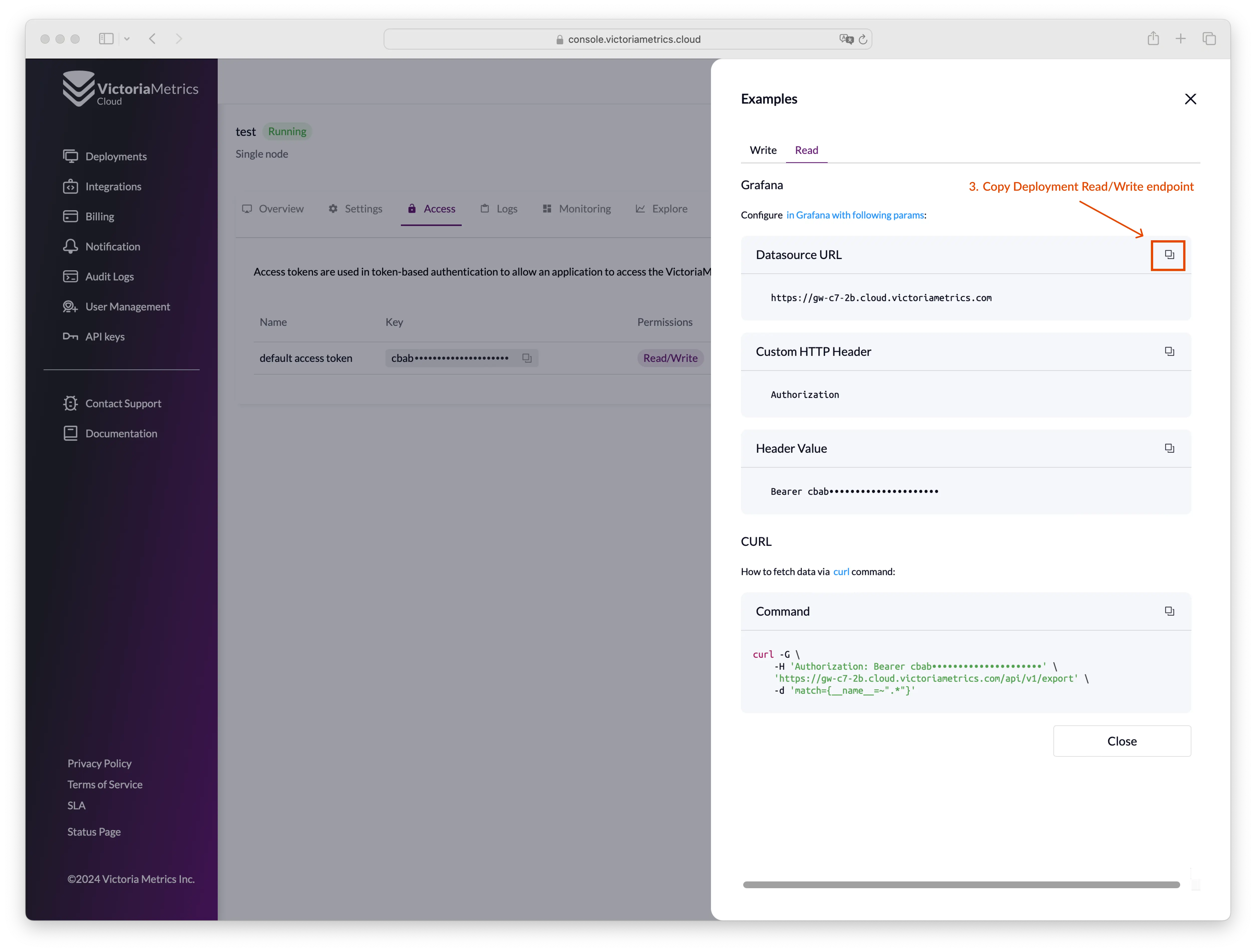1256x952 pixels.
Task: Open User Management
Action: point(116,307)
